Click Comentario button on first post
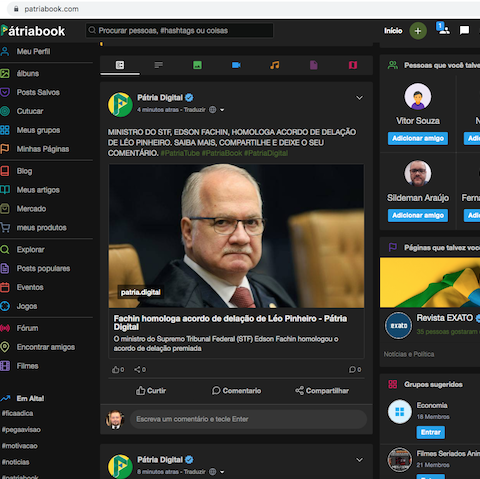The height and width of the screenshot is (479, 480). (x=236, y=391)
